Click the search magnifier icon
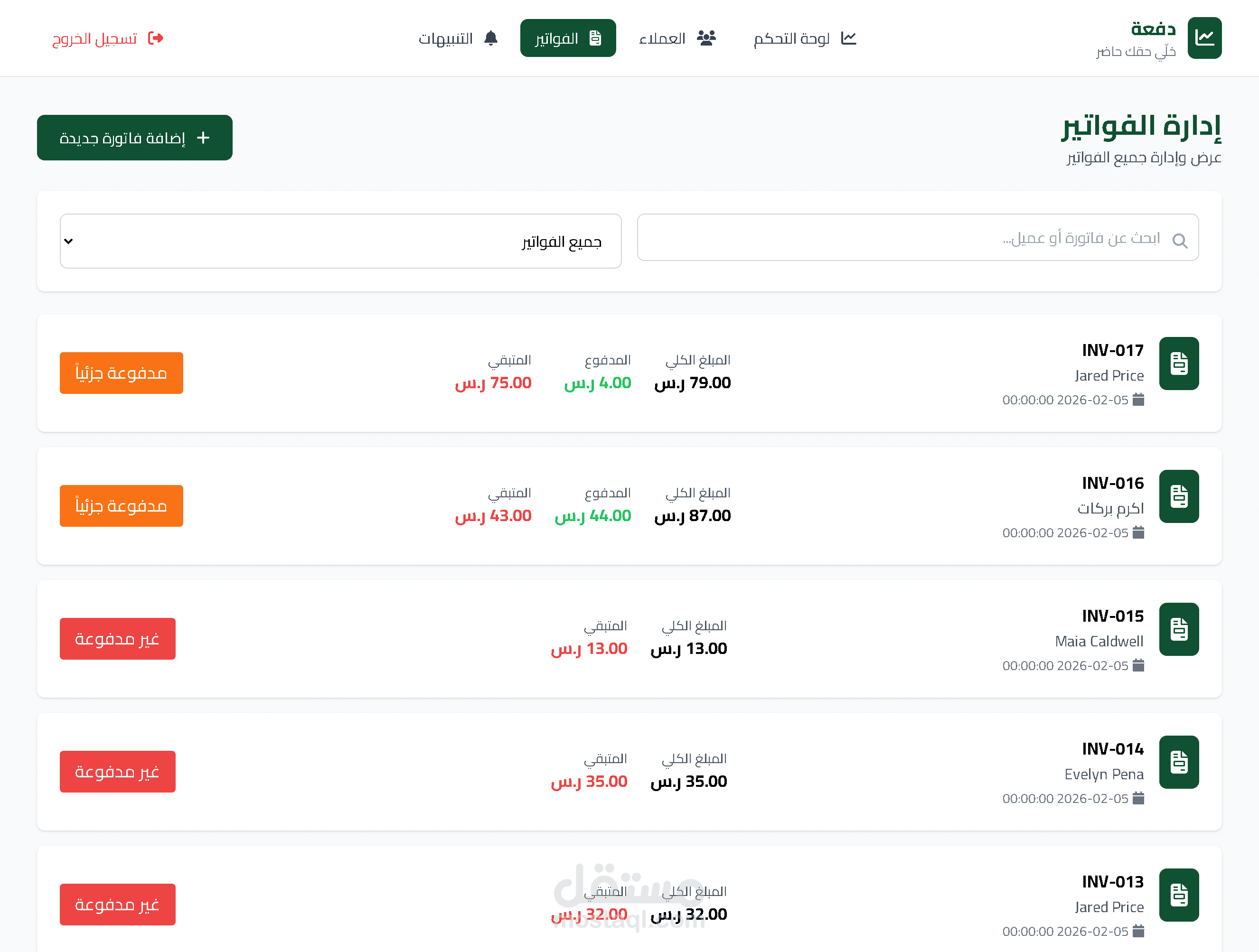Viewport: 1259px width, 952px height. [x=1179, y=241]
